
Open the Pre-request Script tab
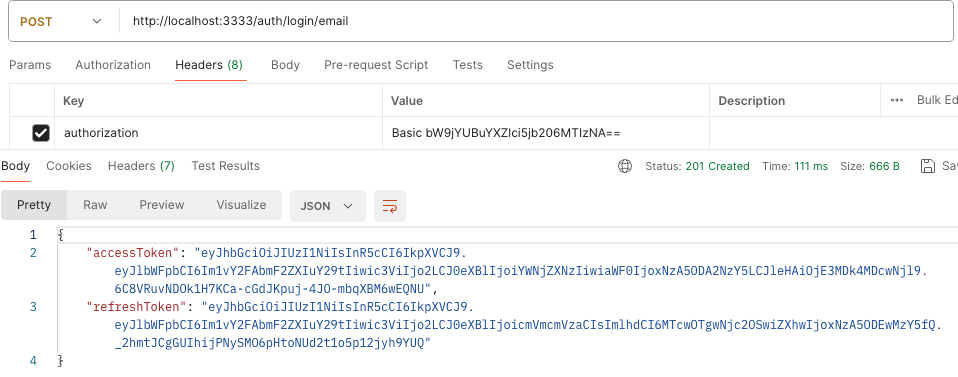coord(376,65)
